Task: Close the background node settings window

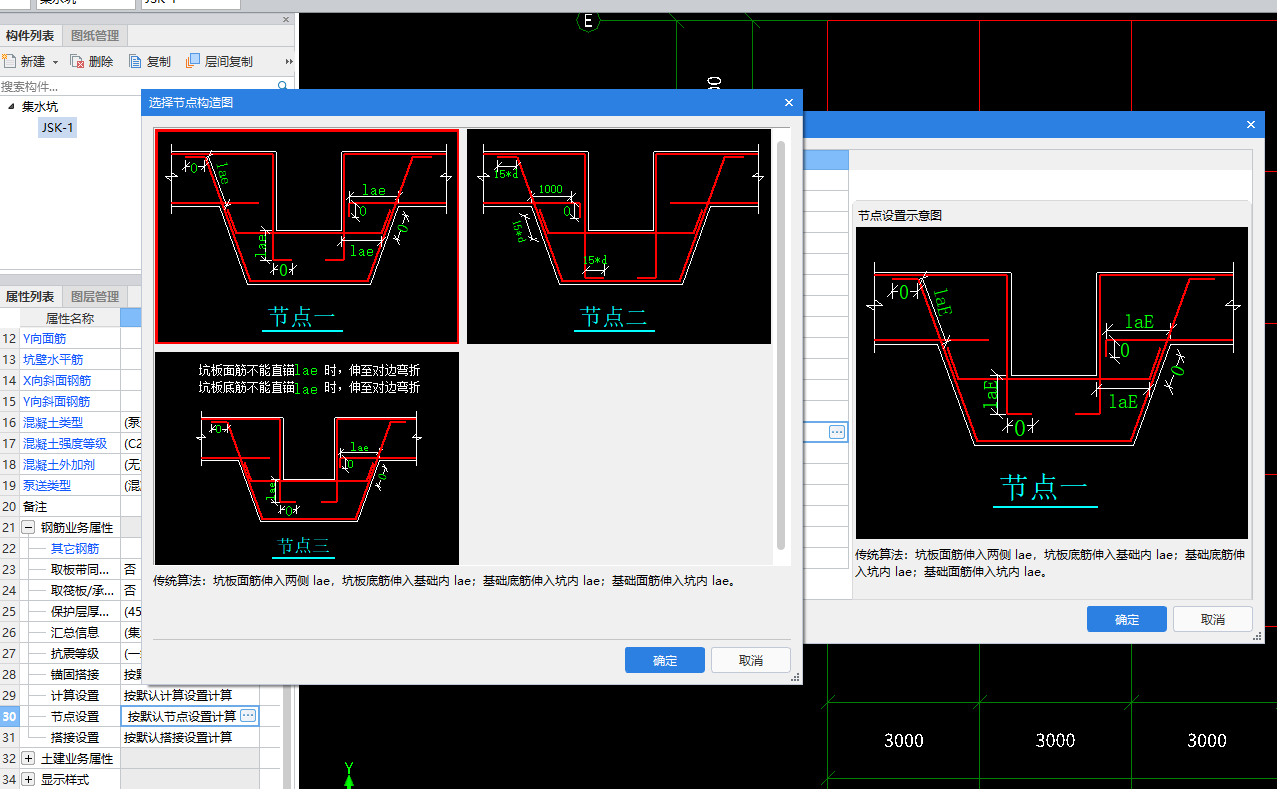Action: (x=1250, y=125)
